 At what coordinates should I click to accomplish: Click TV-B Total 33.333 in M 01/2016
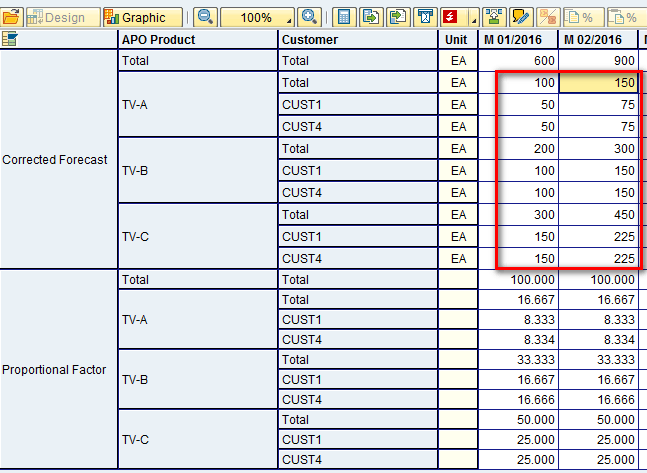point(518,359)
